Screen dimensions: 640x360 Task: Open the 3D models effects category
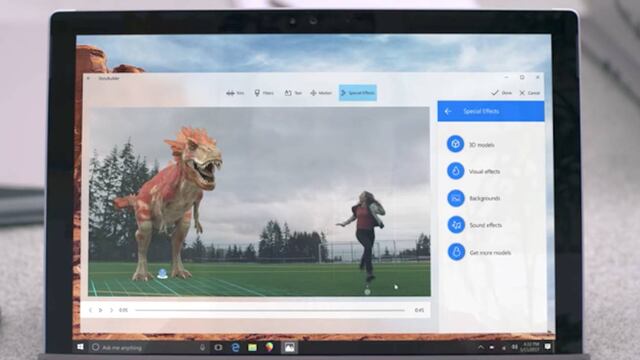pyautogui.click(x=471, y=144)
